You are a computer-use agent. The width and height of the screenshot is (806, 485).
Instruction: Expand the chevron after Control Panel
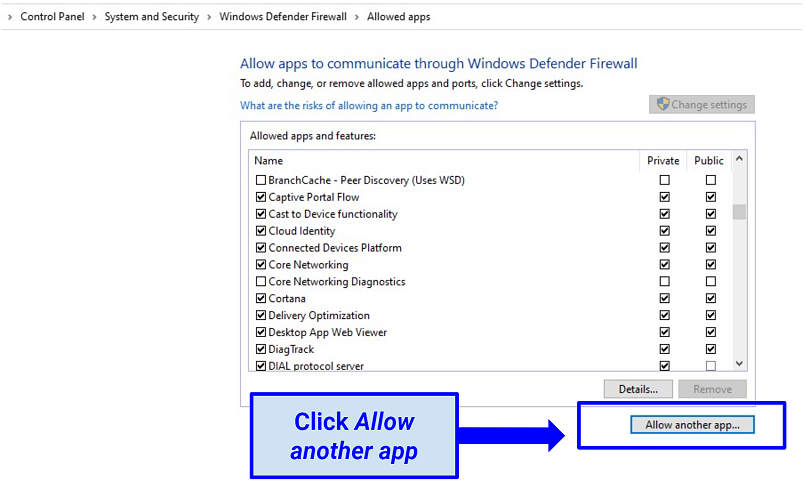click(x=95, y=17)
